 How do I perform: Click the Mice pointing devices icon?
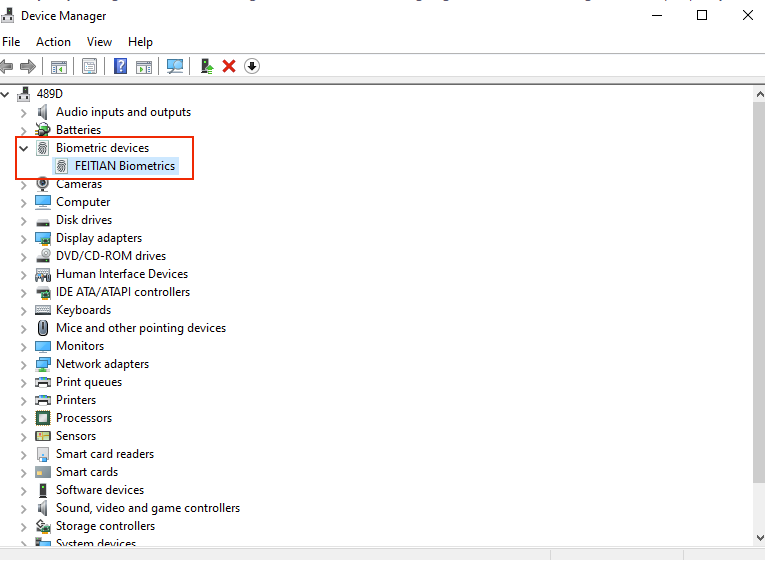tap(43, 328)
